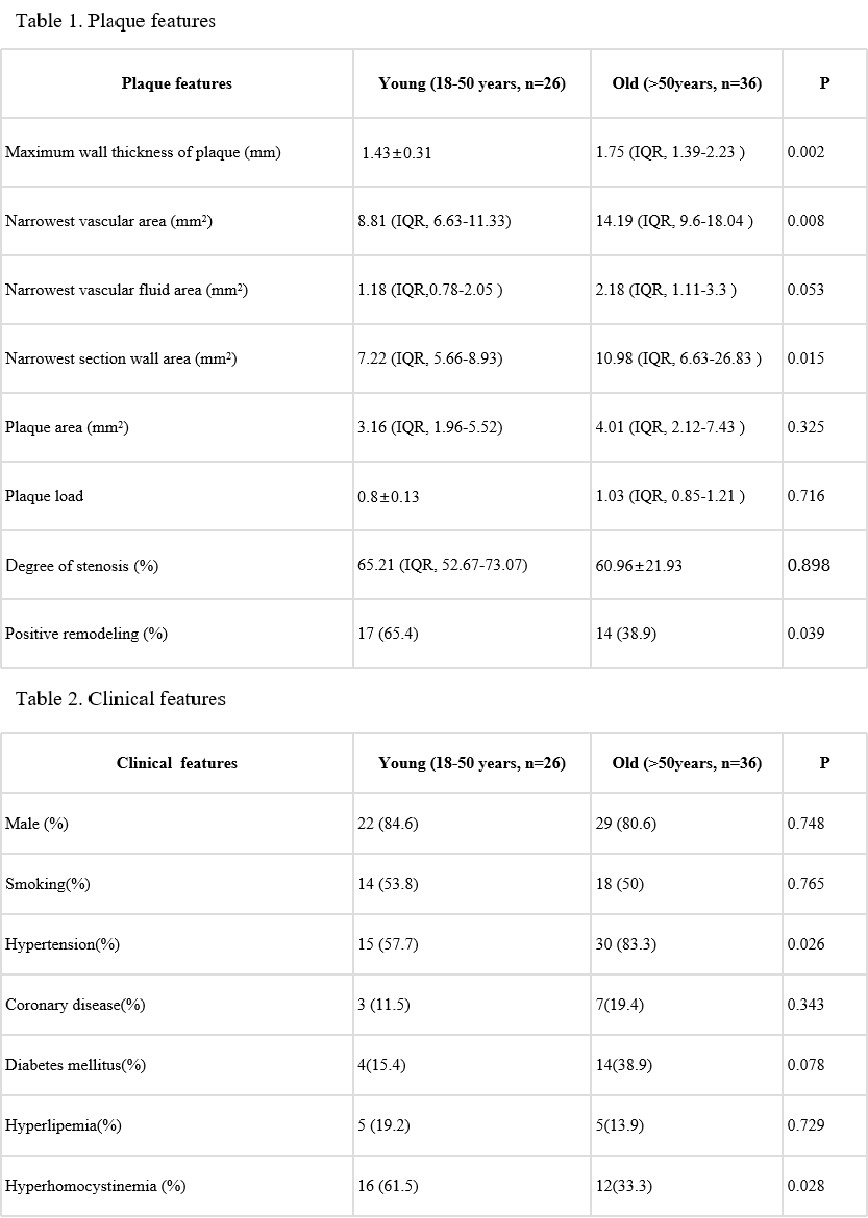Select the 1.43±0.31 value cell
This screenshot has height=1218, width=868.
[x=397, y=153]
